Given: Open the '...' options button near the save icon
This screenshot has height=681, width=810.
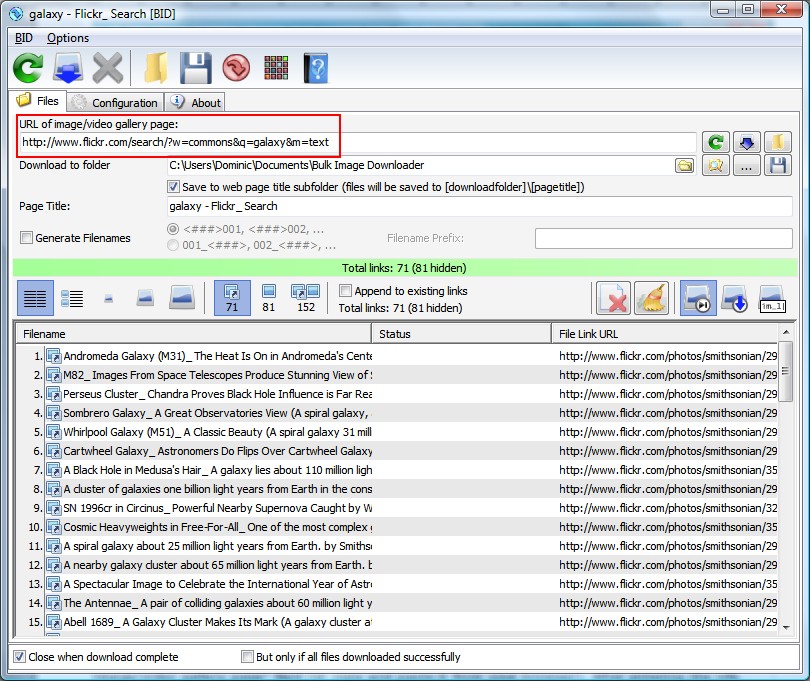Looking at the screenshot, I should [x=748, y=165].
